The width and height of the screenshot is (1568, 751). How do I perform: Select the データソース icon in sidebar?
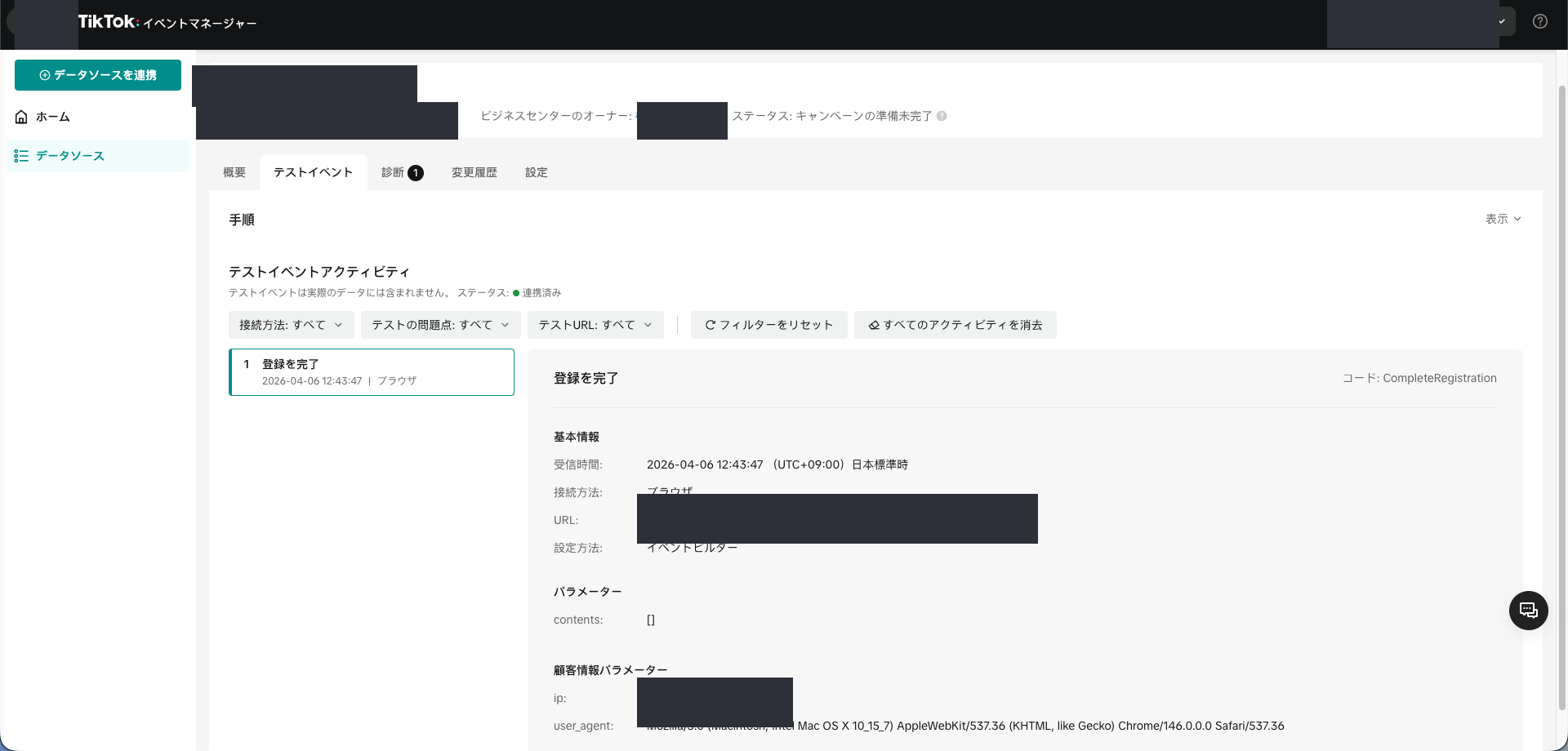(x=21, y=156)
